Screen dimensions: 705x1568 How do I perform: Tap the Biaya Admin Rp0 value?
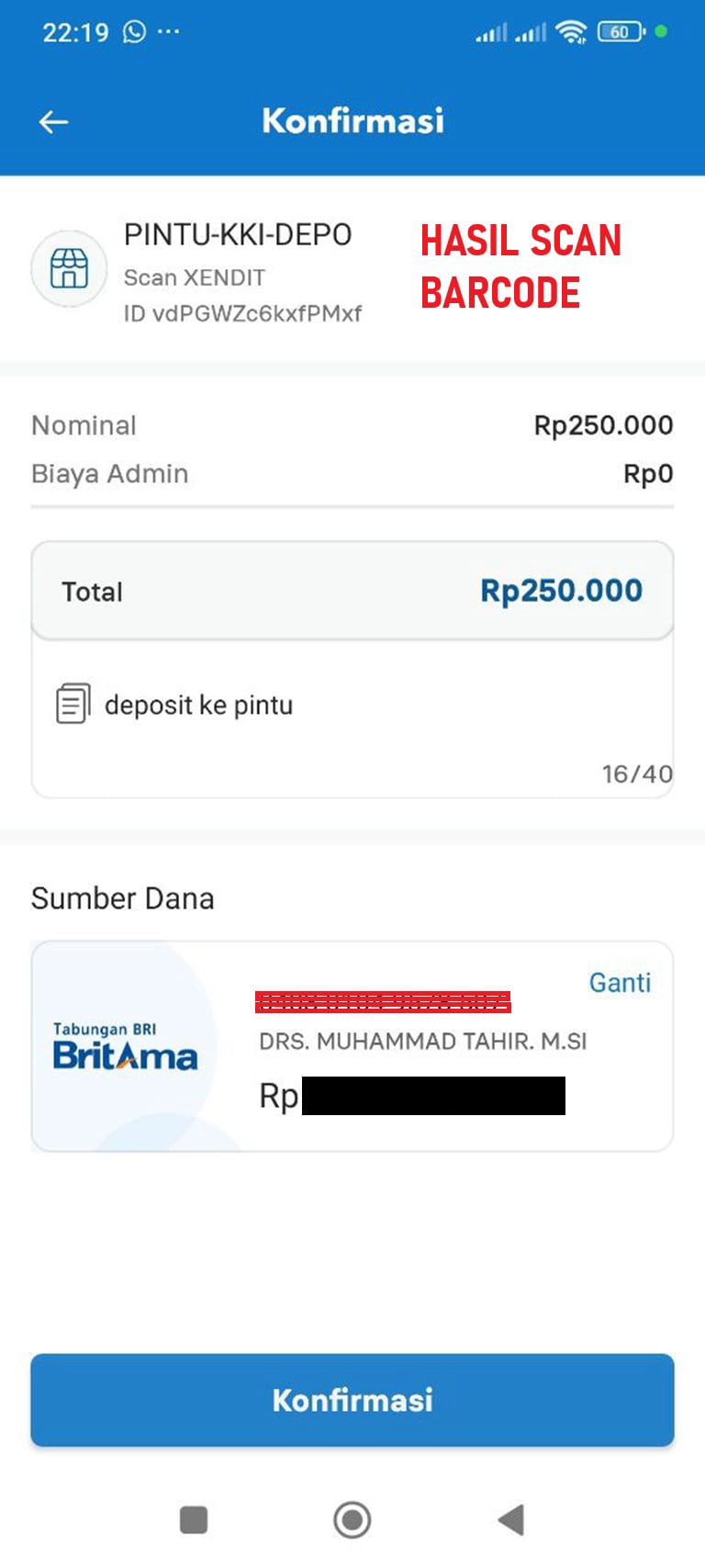coord(648,474)
